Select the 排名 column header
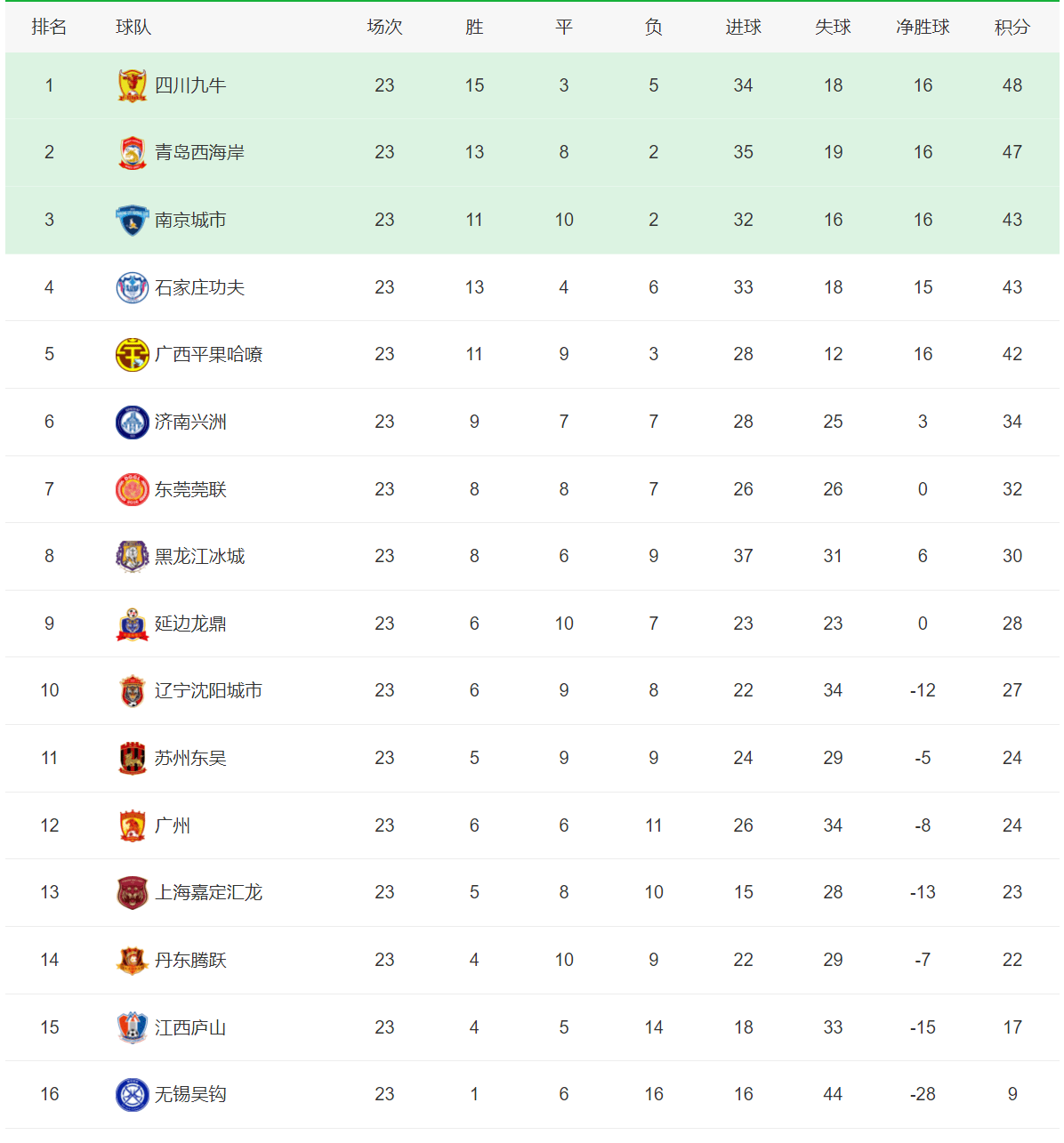This screenshot has height=1143, width=1064. 49,28
